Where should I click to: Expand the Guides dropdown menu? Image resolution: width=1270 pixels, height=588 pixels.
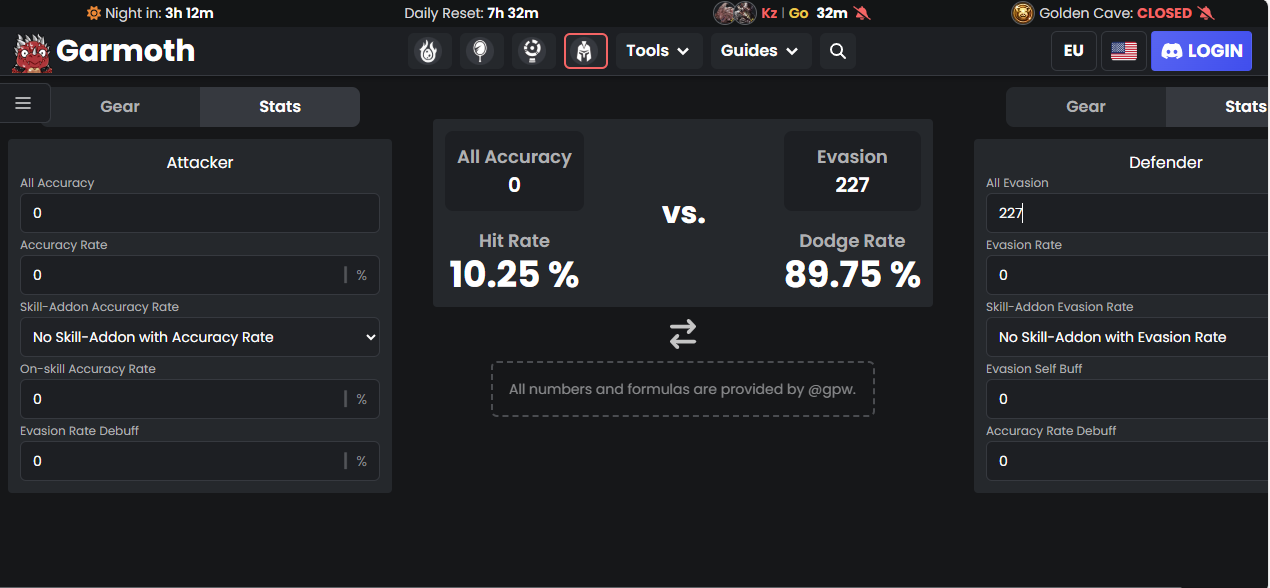pyautogui.click(x=761, y=51)
